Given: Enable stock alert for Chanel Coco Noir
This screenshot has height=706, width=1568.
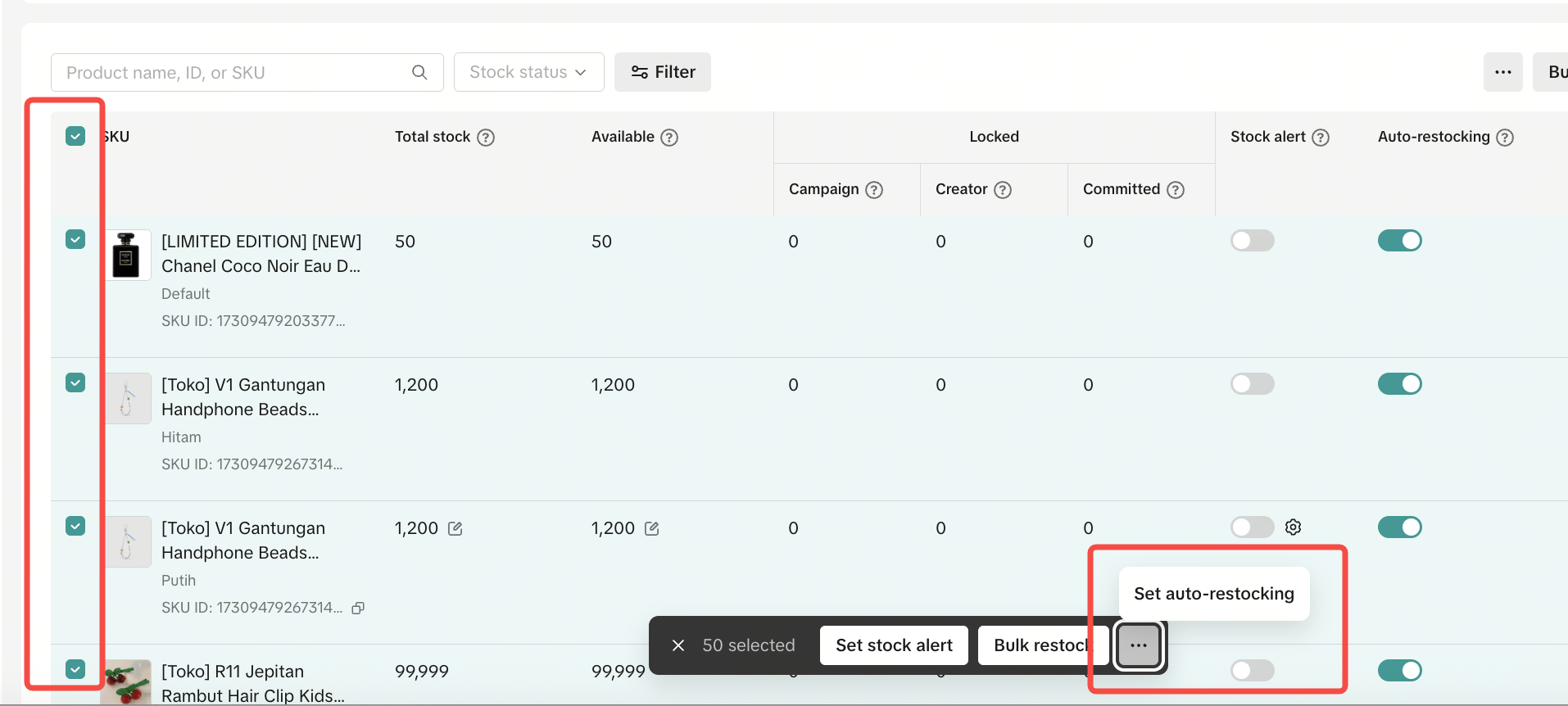Looking at the screenshot, I should 1252,241.
